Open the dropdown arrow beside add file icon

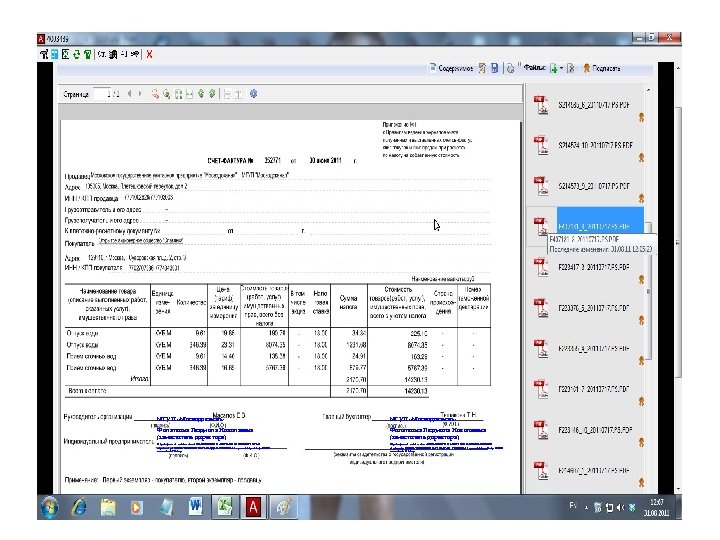561,68
